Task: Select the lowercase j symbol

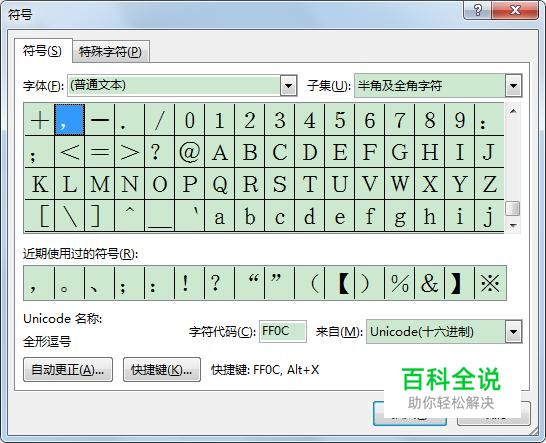Action: coord(489,216)
